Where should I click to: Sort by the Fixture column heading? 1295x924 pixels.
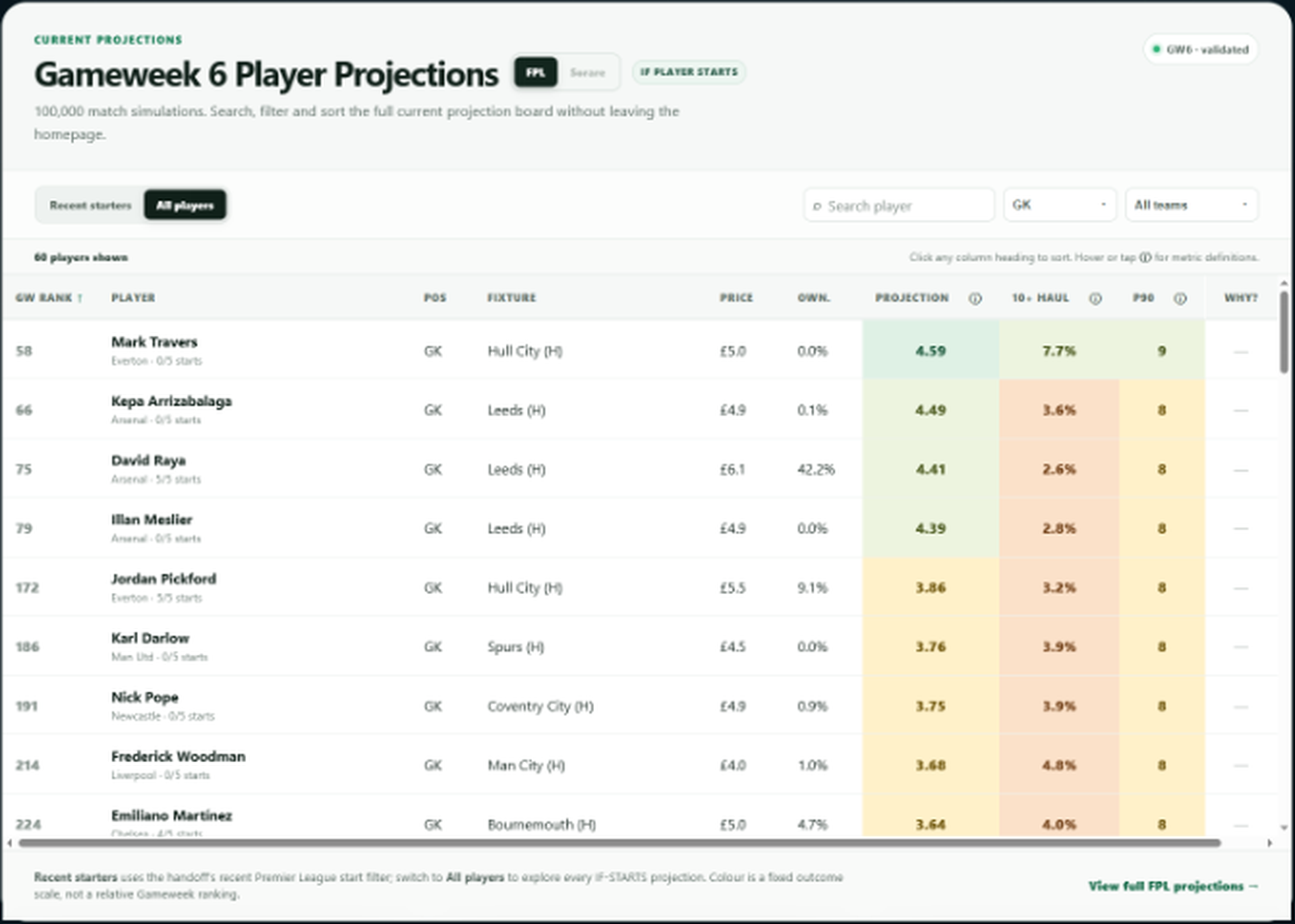click(512, 298)
